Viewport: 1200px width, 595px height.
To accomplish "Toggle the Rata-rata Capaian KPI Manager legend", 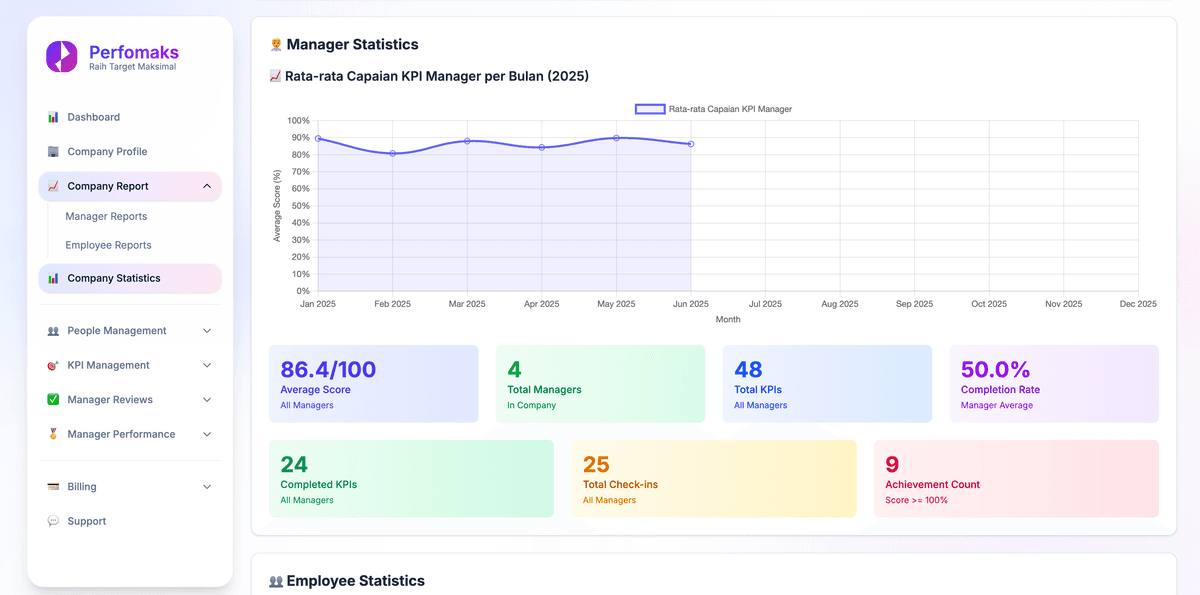I will (x=713, y=109).
